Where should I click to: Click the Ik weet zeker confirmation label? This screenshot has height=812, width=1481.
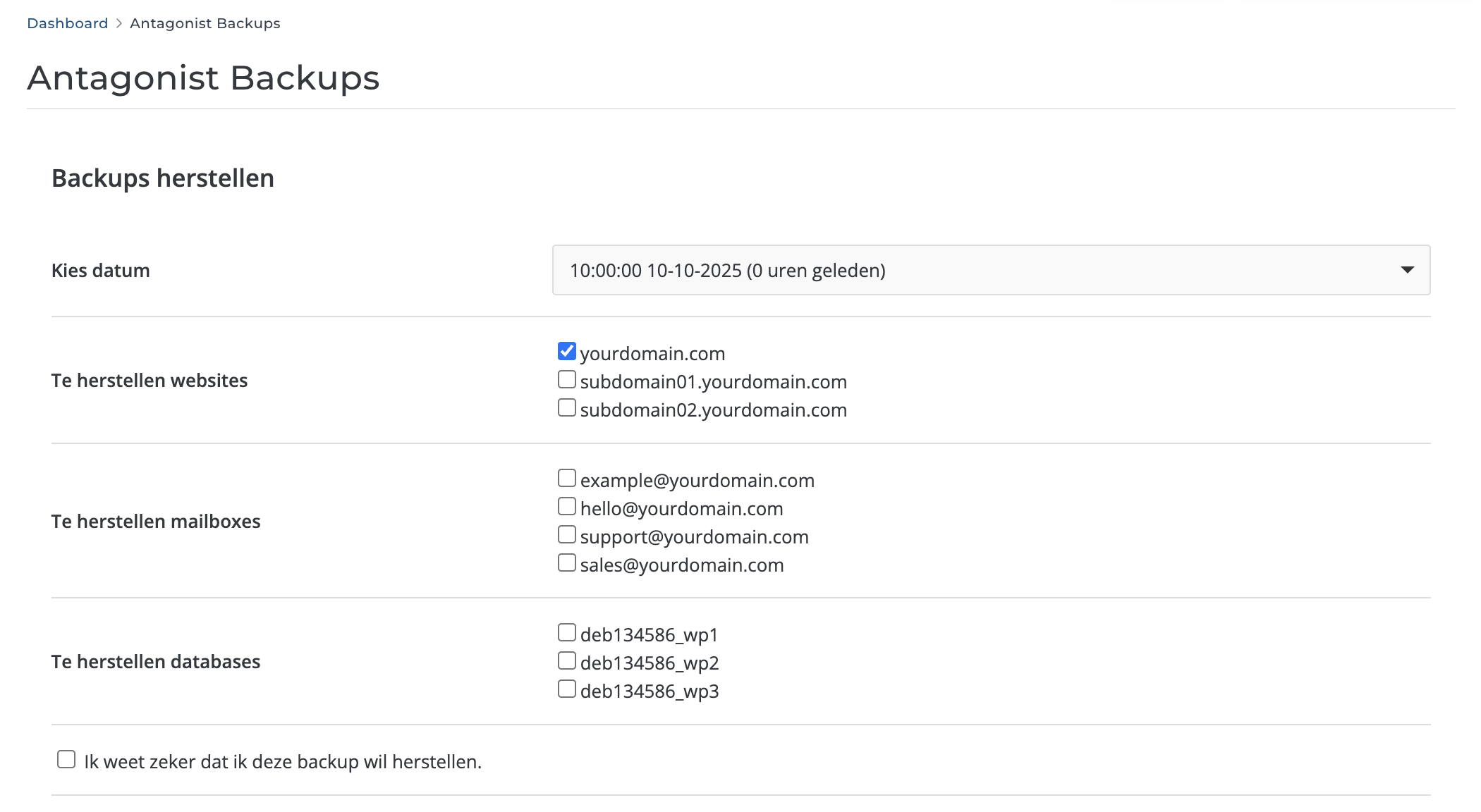[281, 761]
